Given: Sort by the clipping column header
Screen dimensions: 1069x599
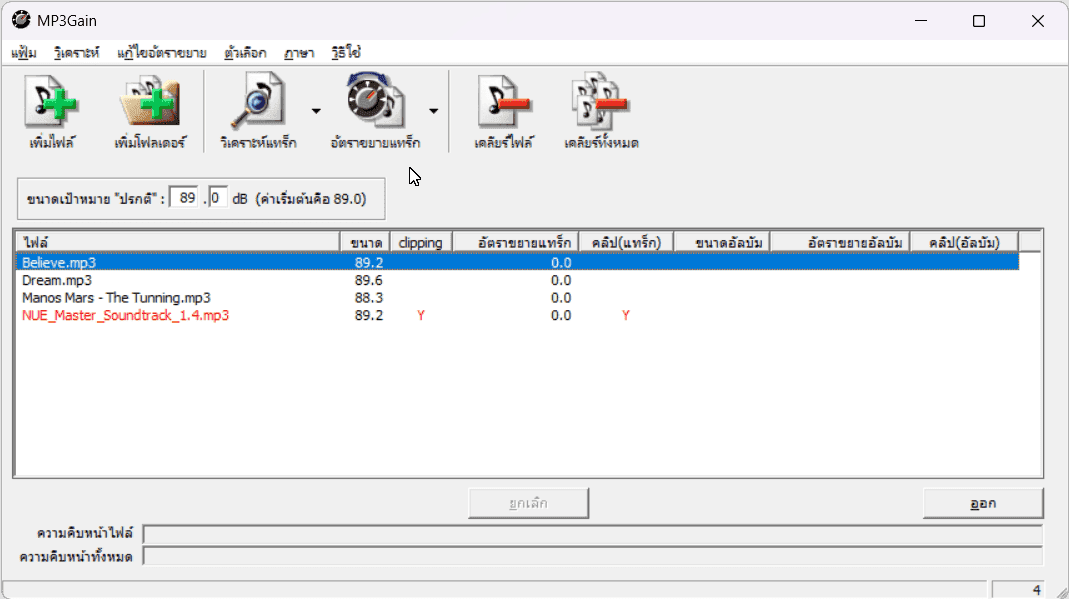Looking at the screenshot, I should pyautogui.click(x=421, y=243).
